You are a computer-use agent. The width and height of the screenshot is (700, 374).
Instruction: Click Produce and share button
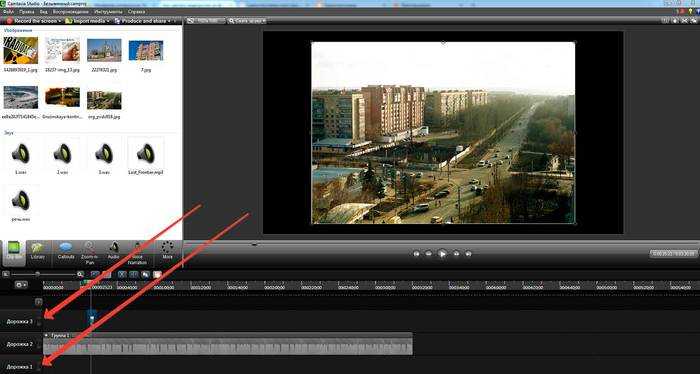[x=143, y=21]
